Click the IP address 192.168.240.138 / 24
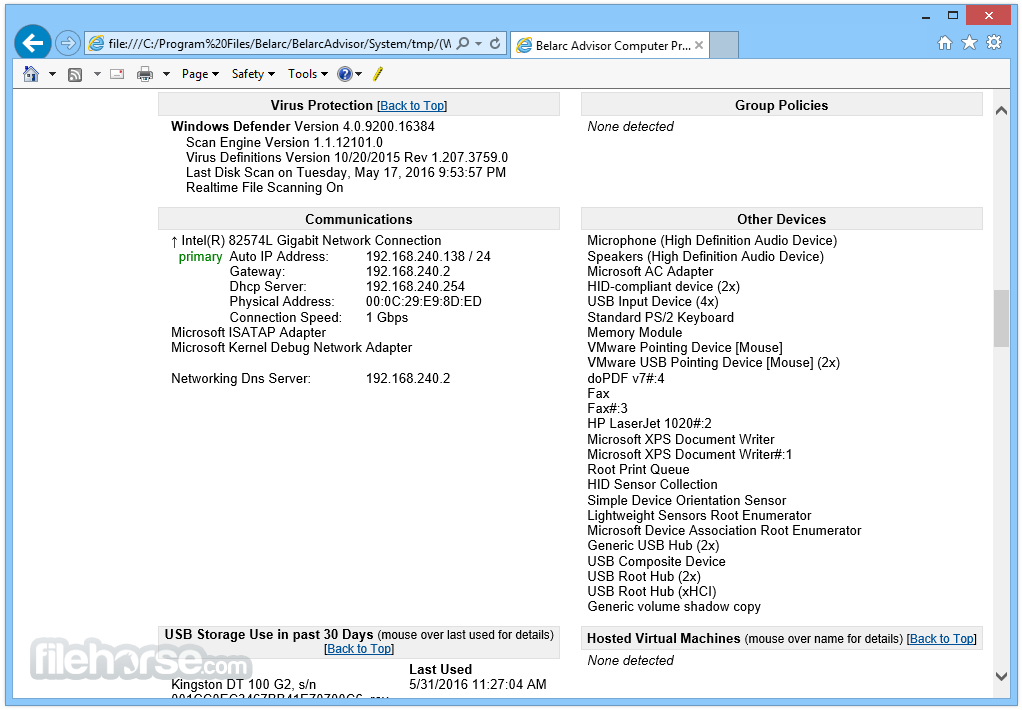This screenshot has width=1022, height=710. click(x=428, y=256)
